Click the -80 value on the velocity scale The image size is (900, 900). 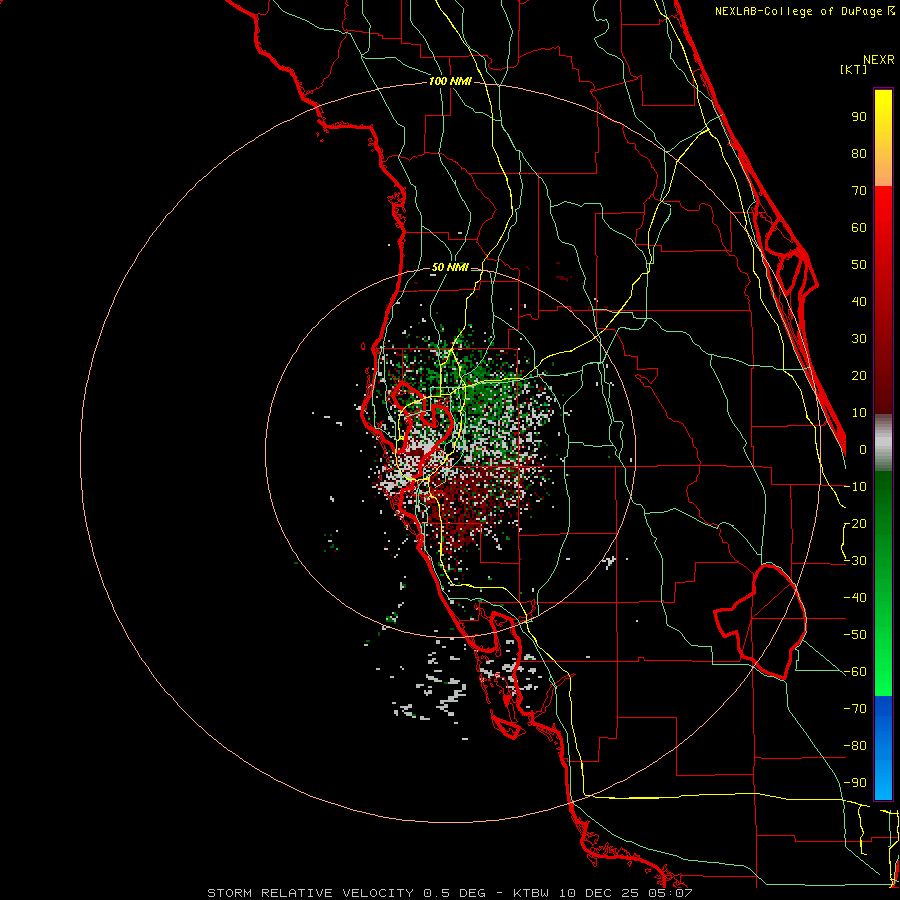(x=855, y=746)
